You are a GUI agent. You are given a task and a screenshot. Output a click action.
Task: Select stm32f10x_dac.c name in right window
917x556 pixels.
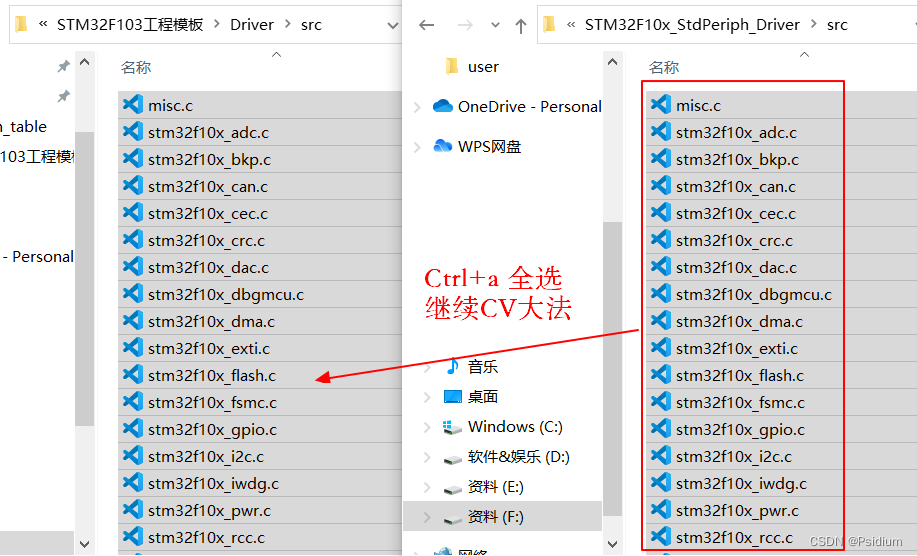coord(736,267)
